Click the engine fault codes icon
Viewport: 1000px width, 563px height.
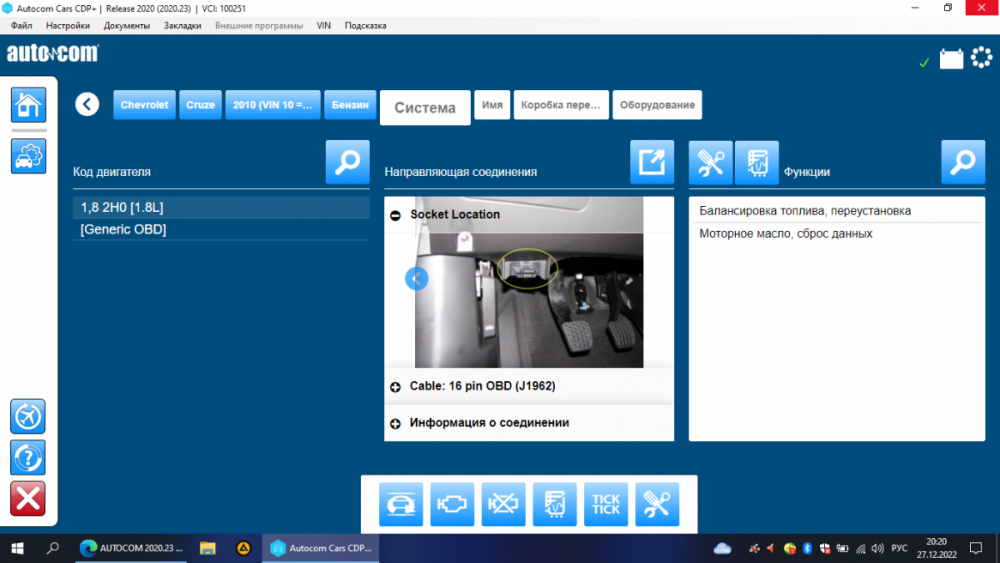tap(452, 504)
